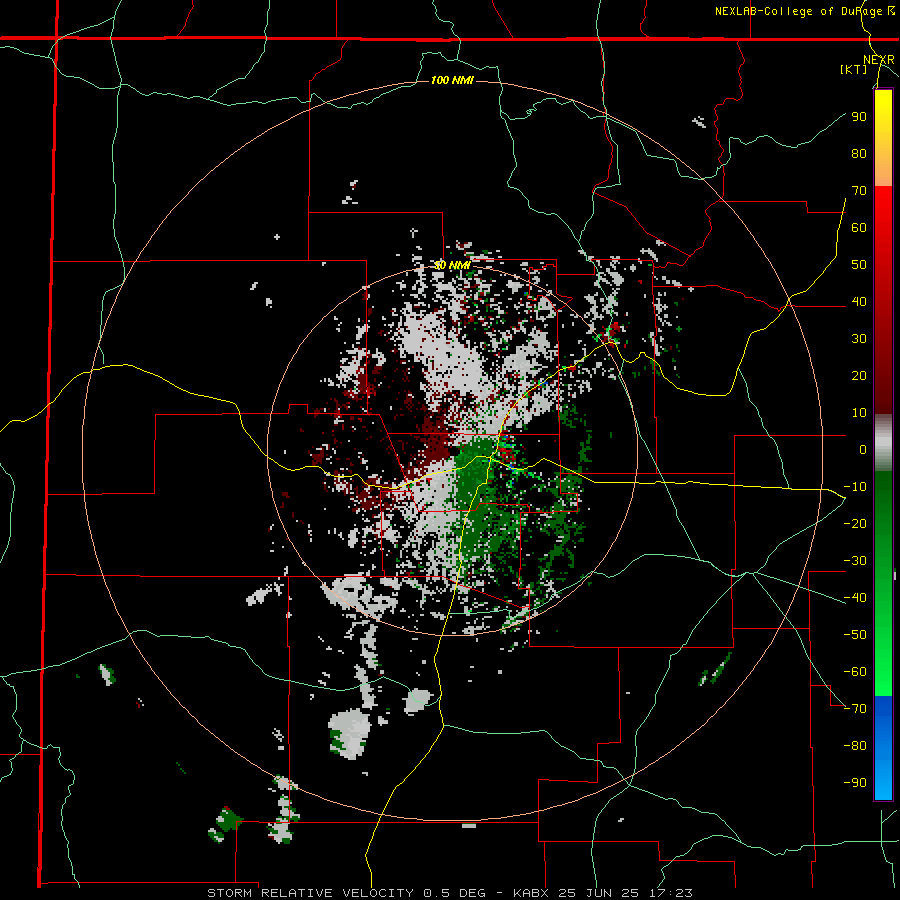The height and width of the screenshot is (900, 900).
Task: Click the 50 value on velocity scale
Action: tap(859, 265)
